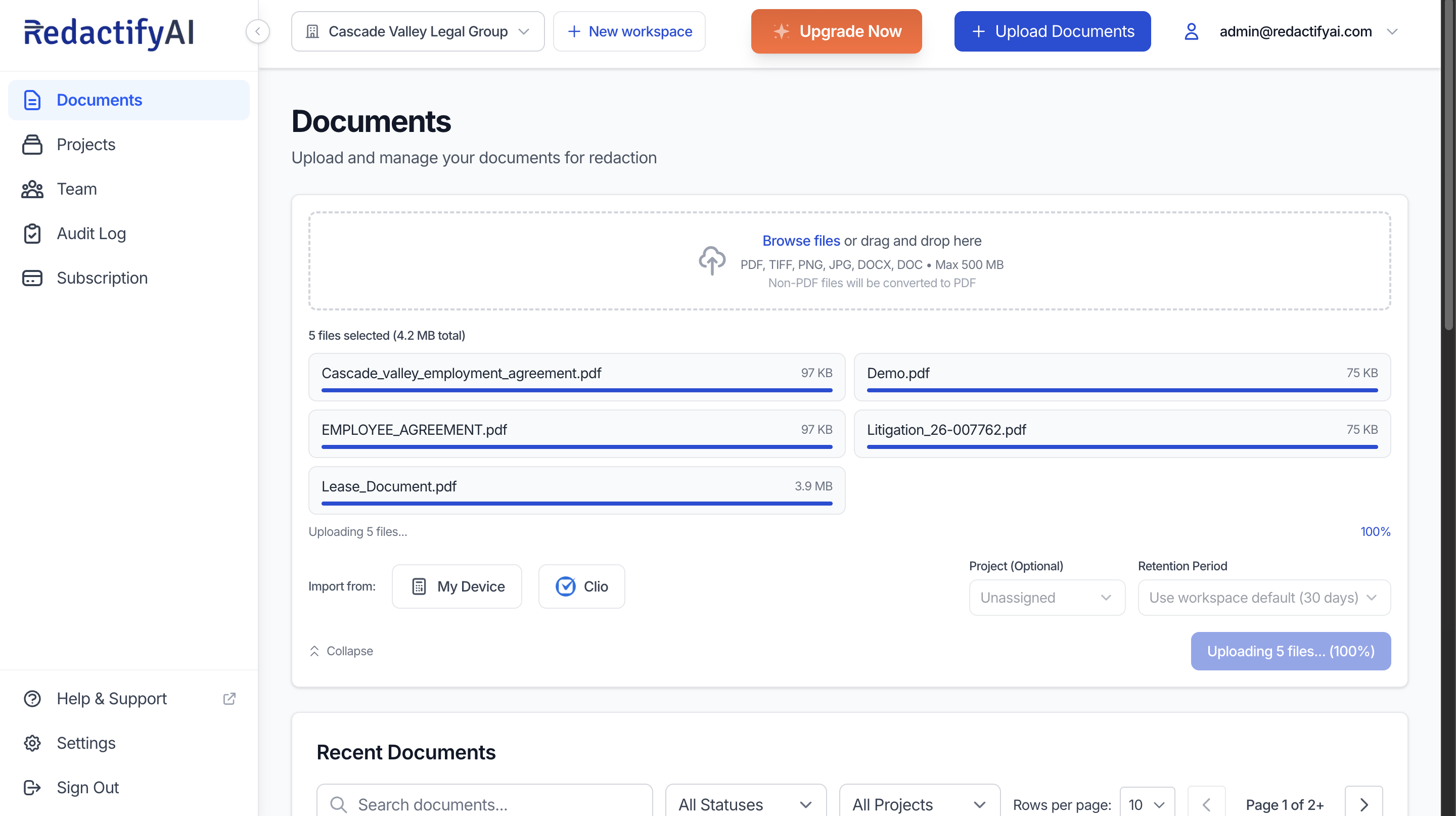Click the Lease_Document.pdf upload progress bar

point(576,503)
